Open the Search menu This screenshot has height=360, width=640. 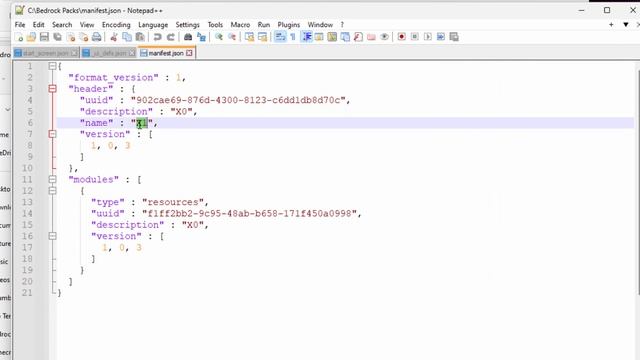pos(62,25)
